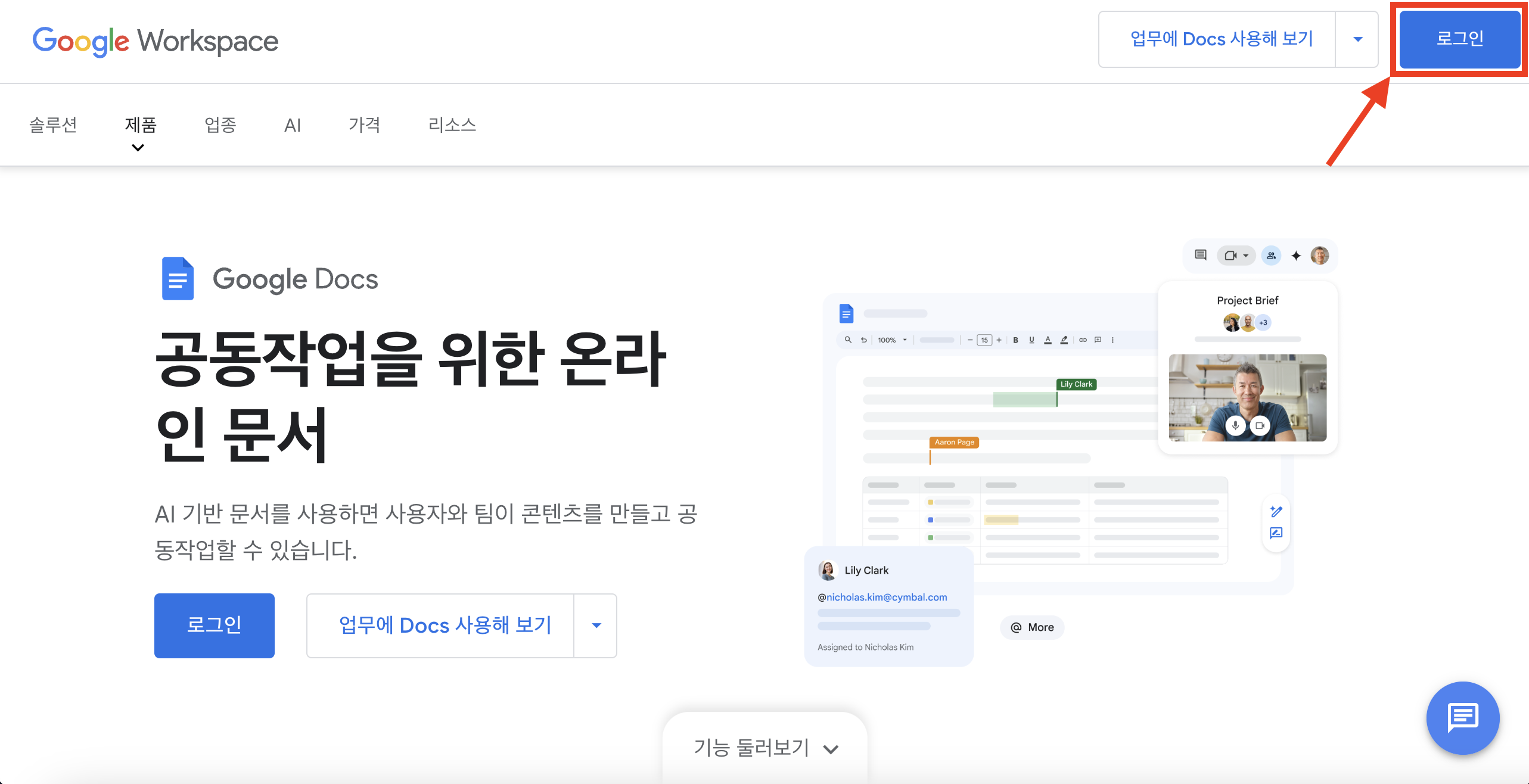
Task: Click the undo arrow in illustrated toolbar
Action: 863,340
